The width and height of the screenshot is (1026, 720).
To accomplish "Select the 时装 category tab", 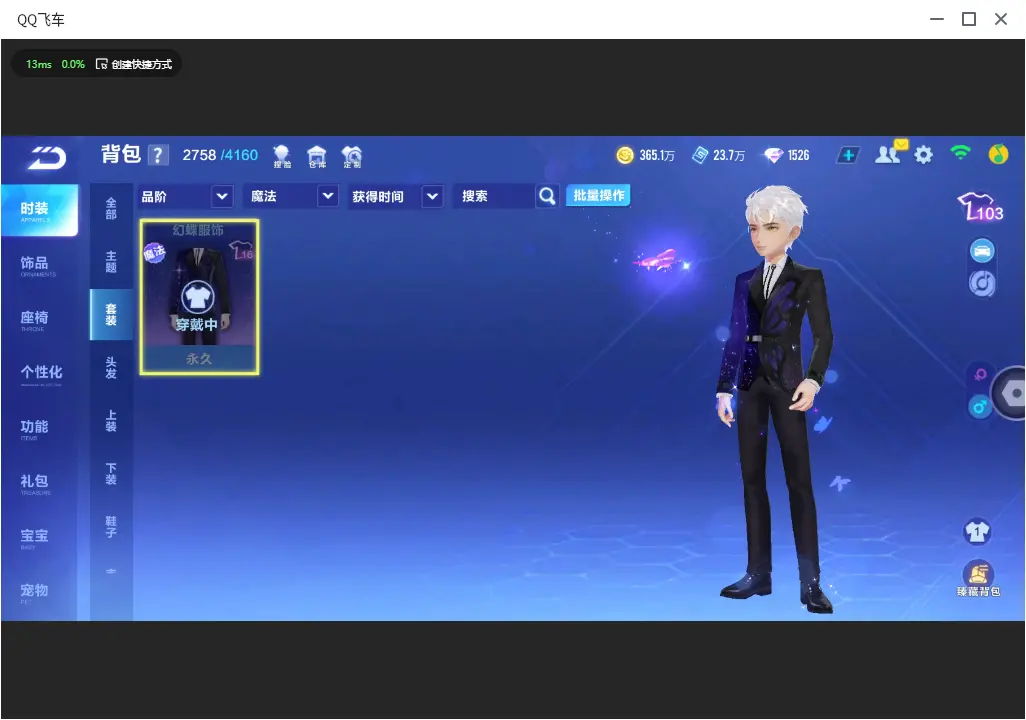I will pyautogui.click(x=39, y=210).
